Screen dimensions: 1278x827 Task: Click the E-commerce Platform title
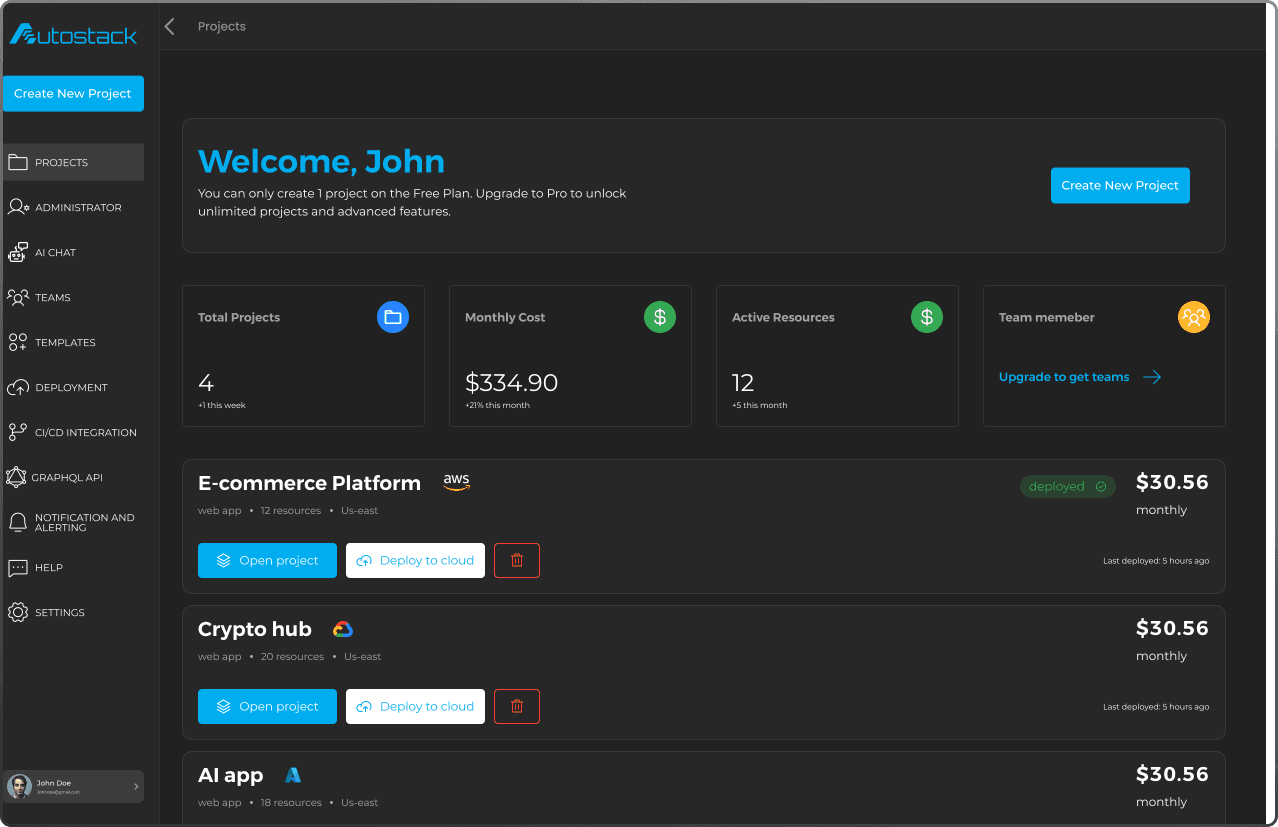pyautogui.click(x=309, y=483)
